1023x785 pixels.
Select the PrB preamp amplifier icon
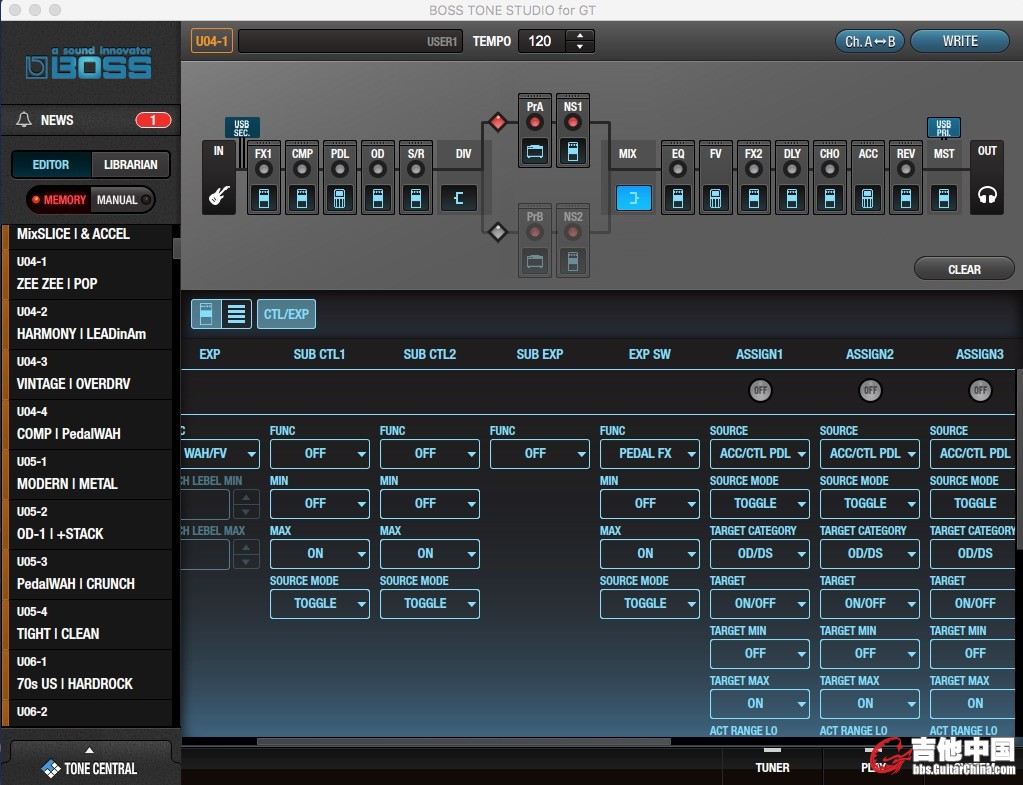(534, 262)
